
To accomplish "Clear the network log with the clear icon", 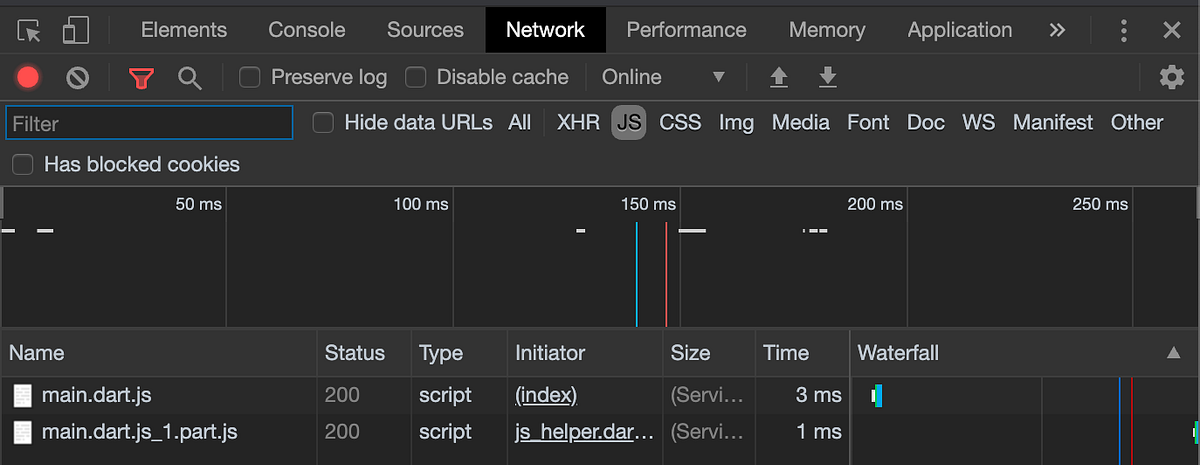I will coord(78,77).
